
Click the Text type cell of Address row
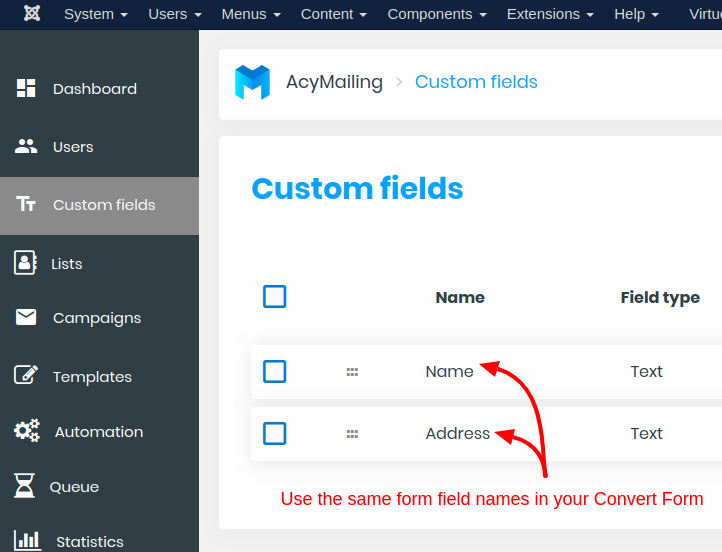pyautogui.click(x=646, y=434)
